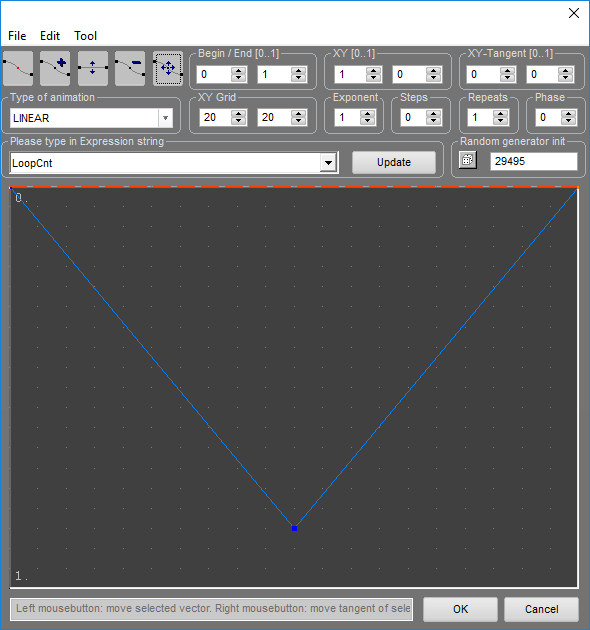The width and height of the screenshot is (590, 630).
Task: Decrease the Y coordinate value in XY group
Action: coord(433,78)
